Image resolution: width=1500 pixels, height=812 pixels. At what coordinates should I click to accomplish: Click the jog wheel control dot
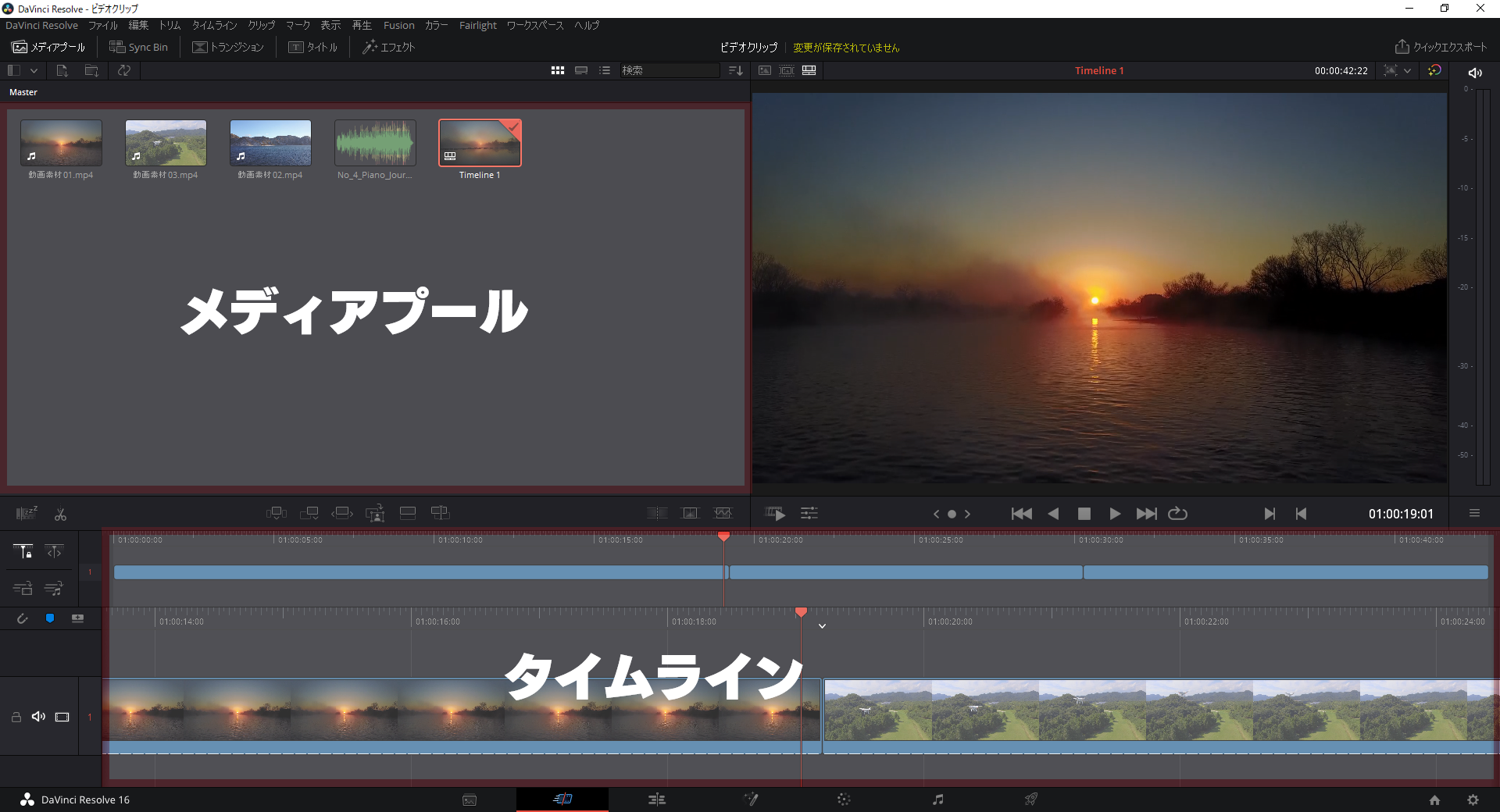(952, 514)
